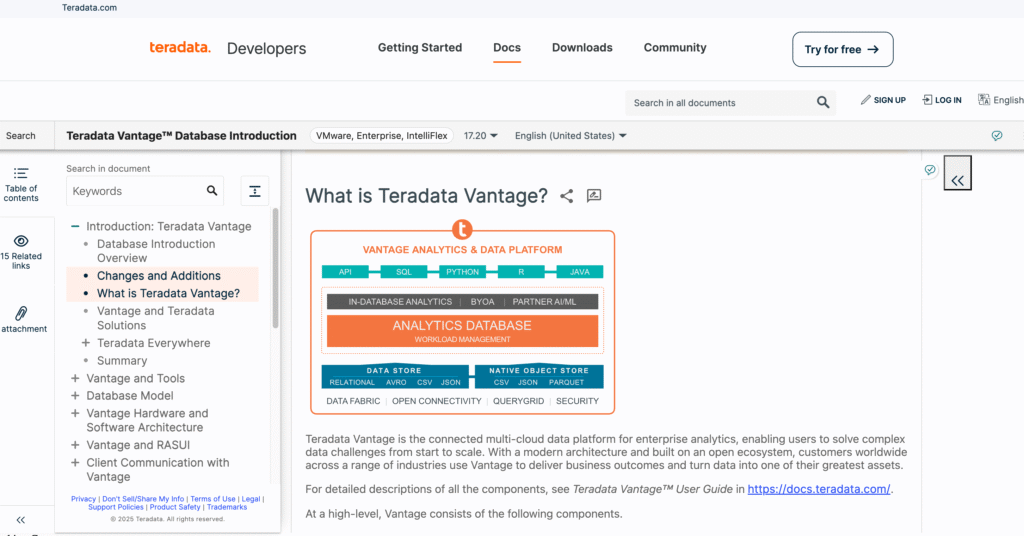1024x536 pixels.
Task: Select What is Teradata Vantage? tree item
Action: click(168, 293)
